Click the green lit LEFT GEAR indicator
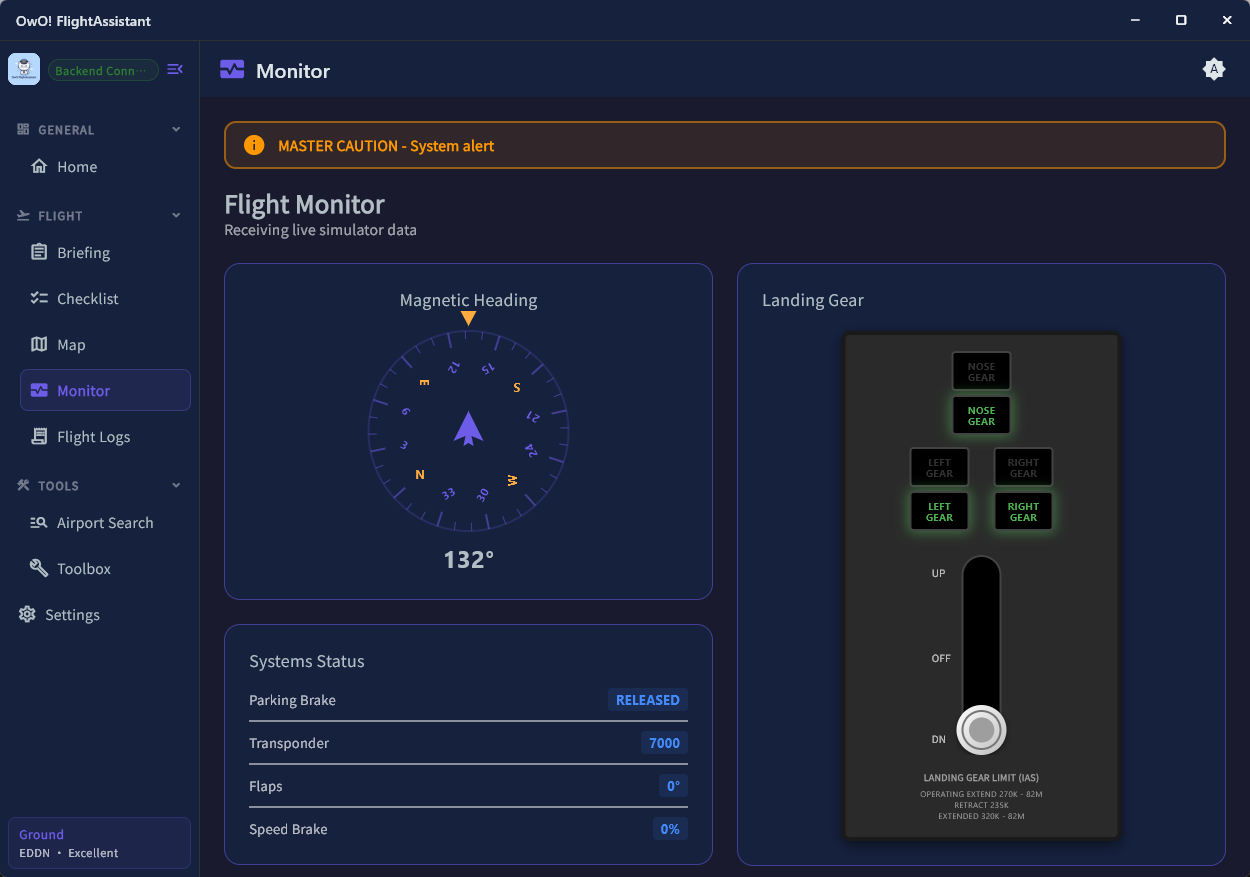The width and height of the screenshot is (1250, 877). 939,511
